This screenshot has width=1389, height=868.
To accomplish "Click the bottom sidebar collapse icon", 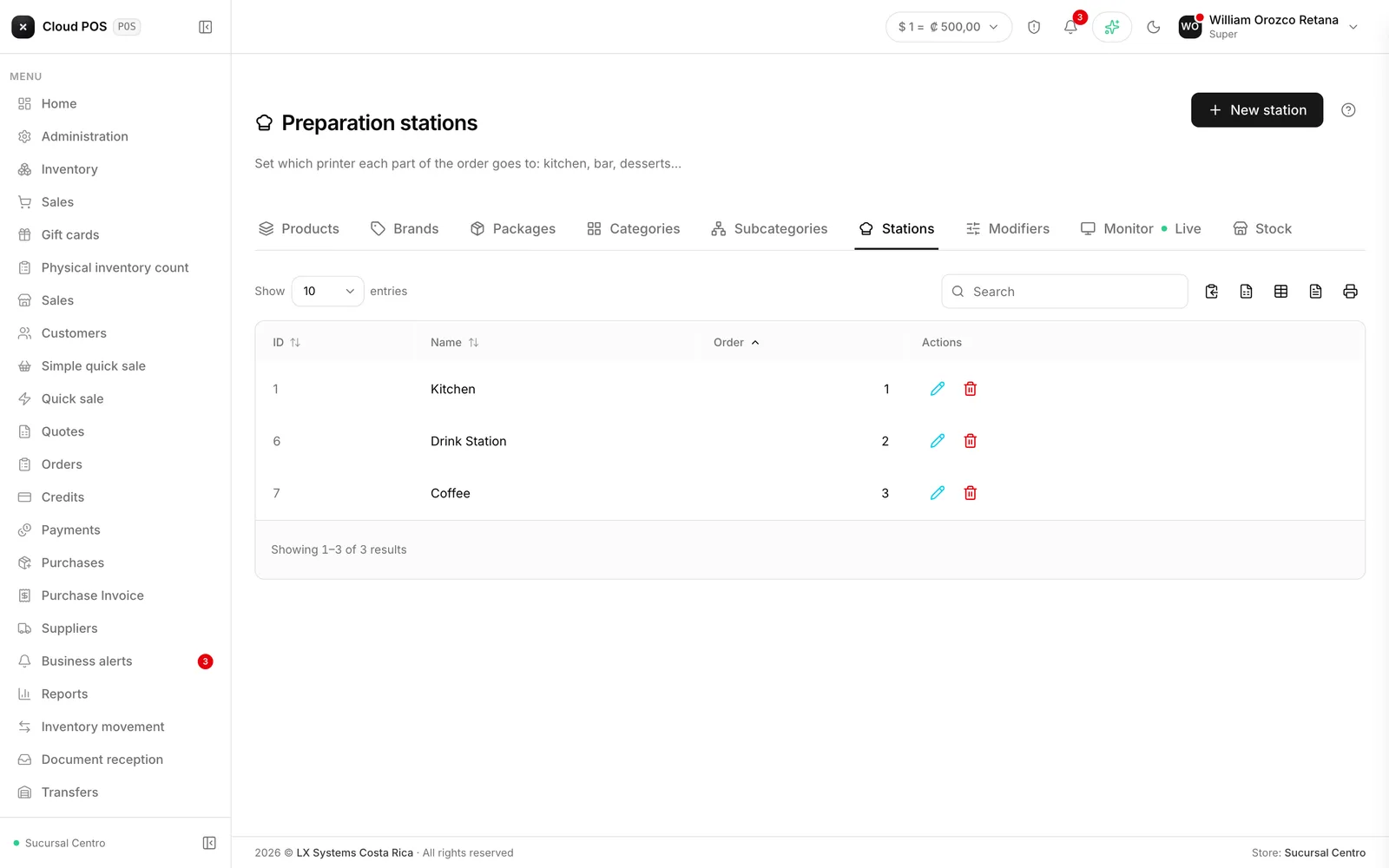I will [209, 843].
